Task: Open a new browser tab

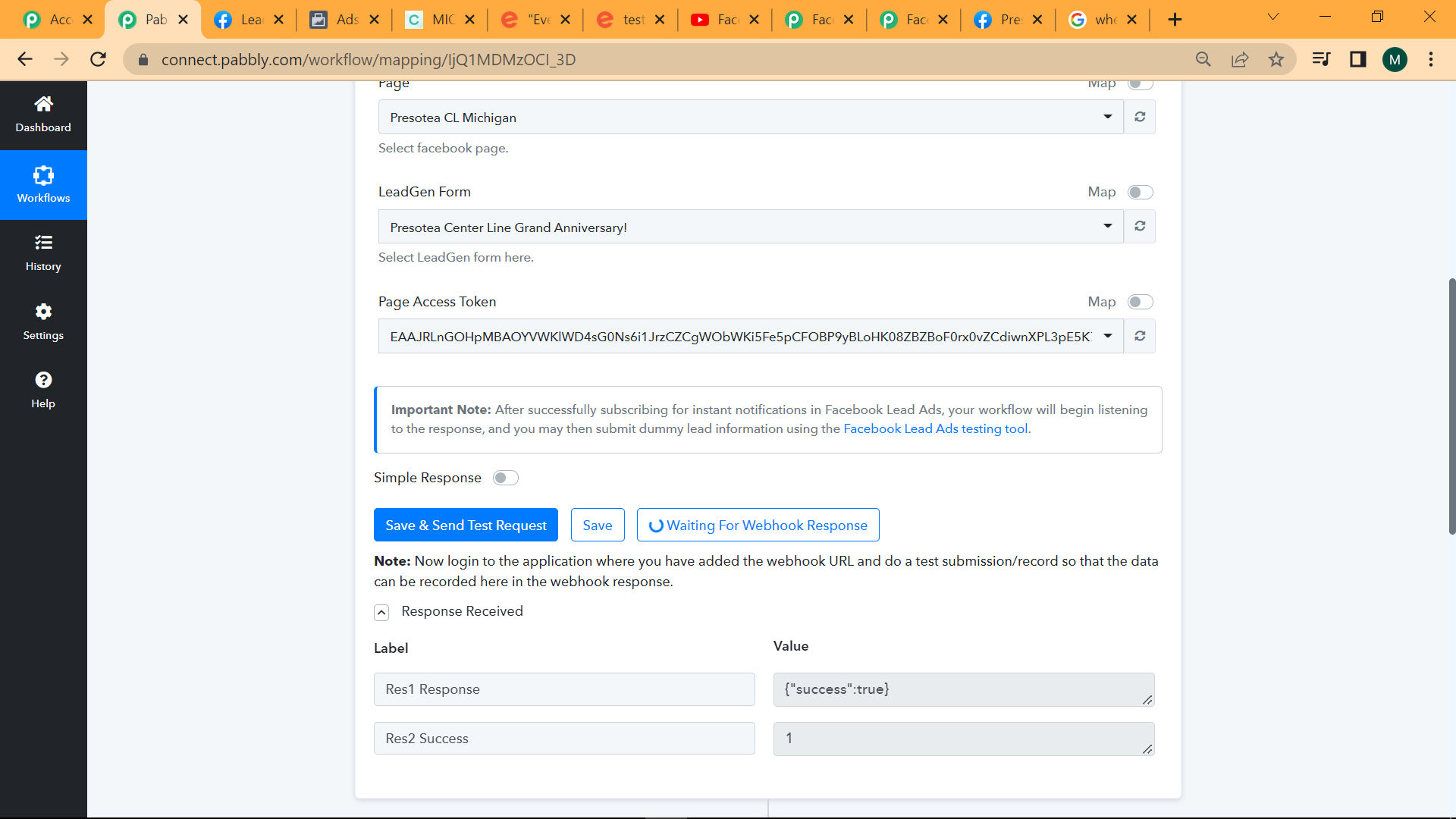Action: (x=1175, y=20)
